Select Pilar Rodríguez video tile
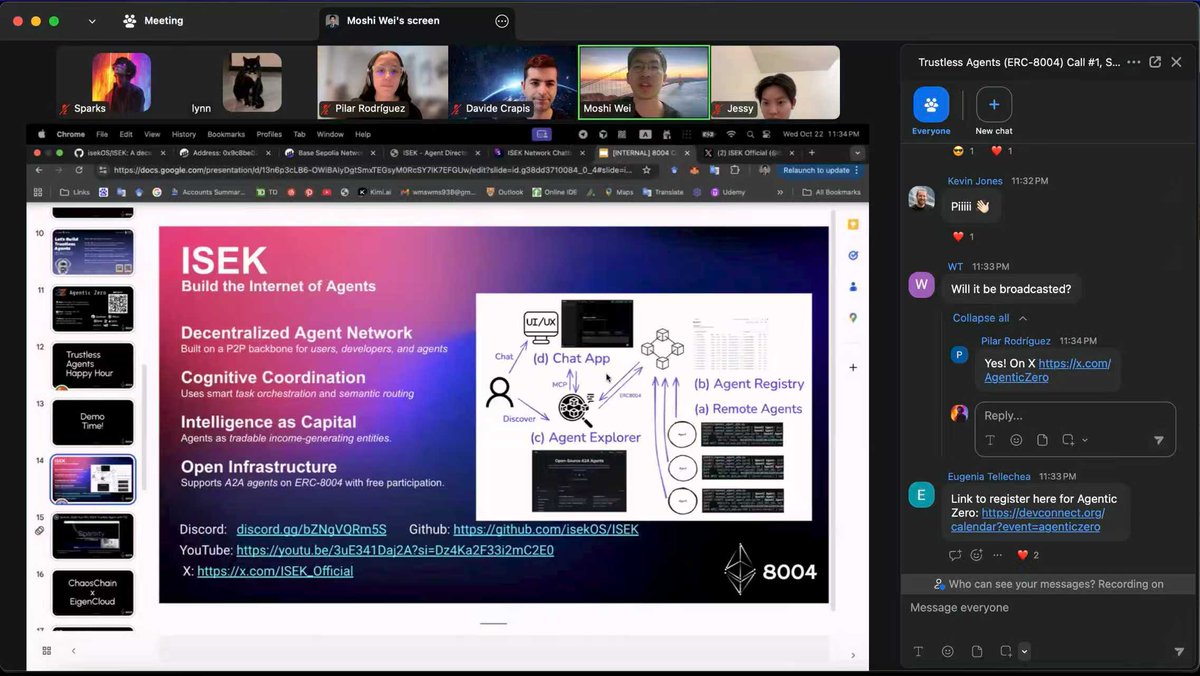The width and height of the screenshot is (1200, 676). coord(382,82)
